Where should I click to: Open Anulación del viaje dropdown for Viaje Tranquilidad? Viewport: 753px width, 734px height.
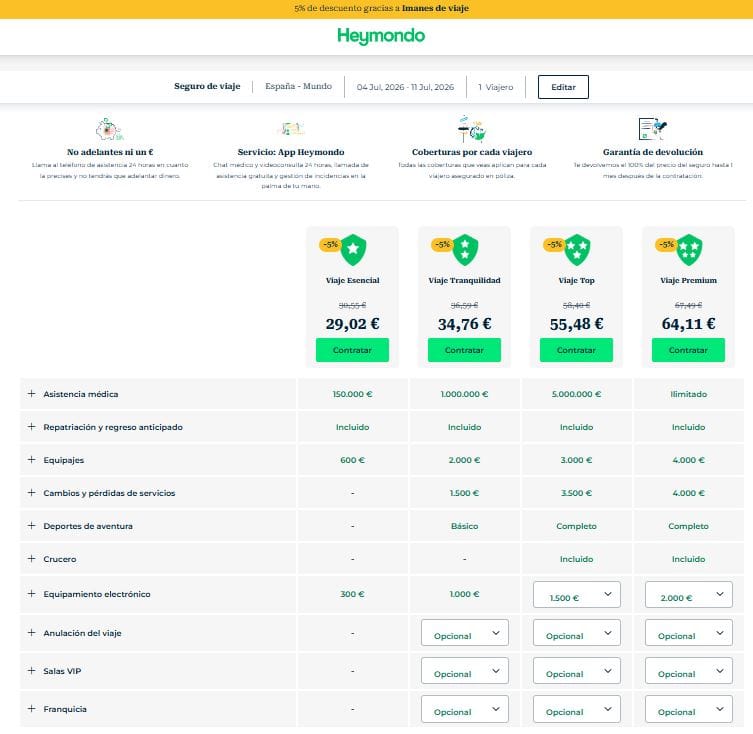pos(464,633)
